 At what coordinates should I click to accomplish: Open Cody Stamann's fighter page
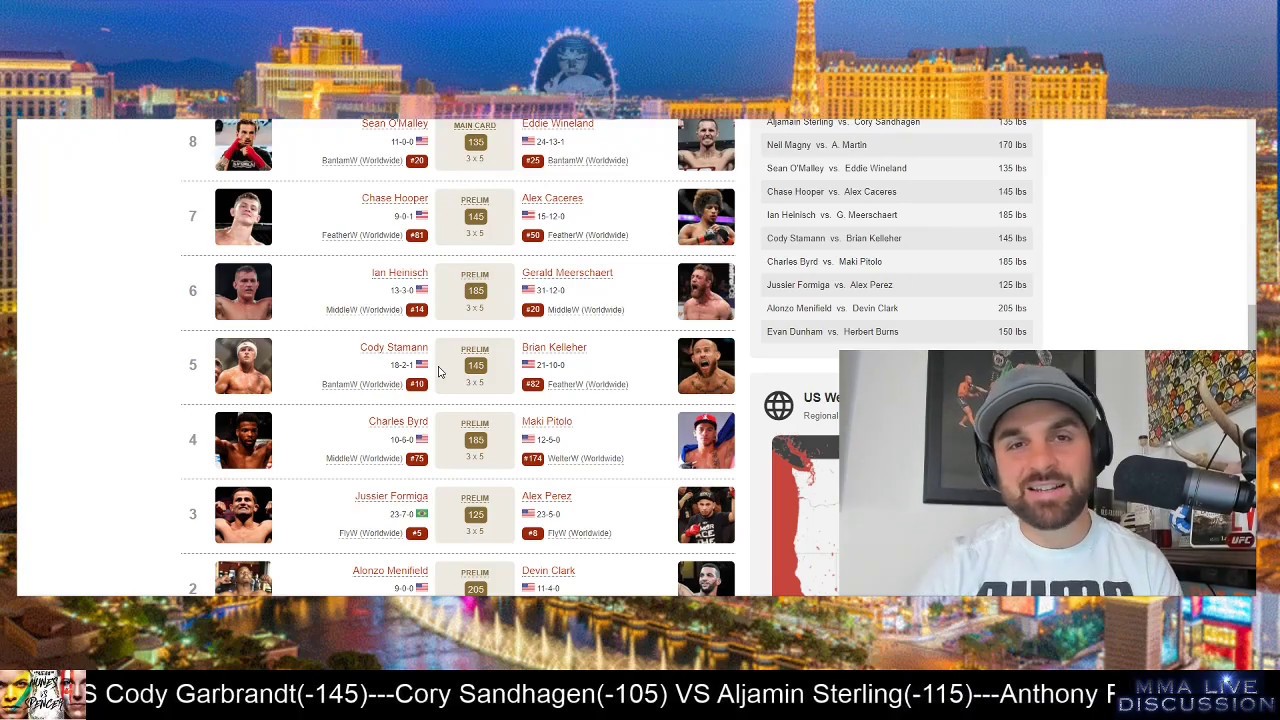(x=394, y=347)
